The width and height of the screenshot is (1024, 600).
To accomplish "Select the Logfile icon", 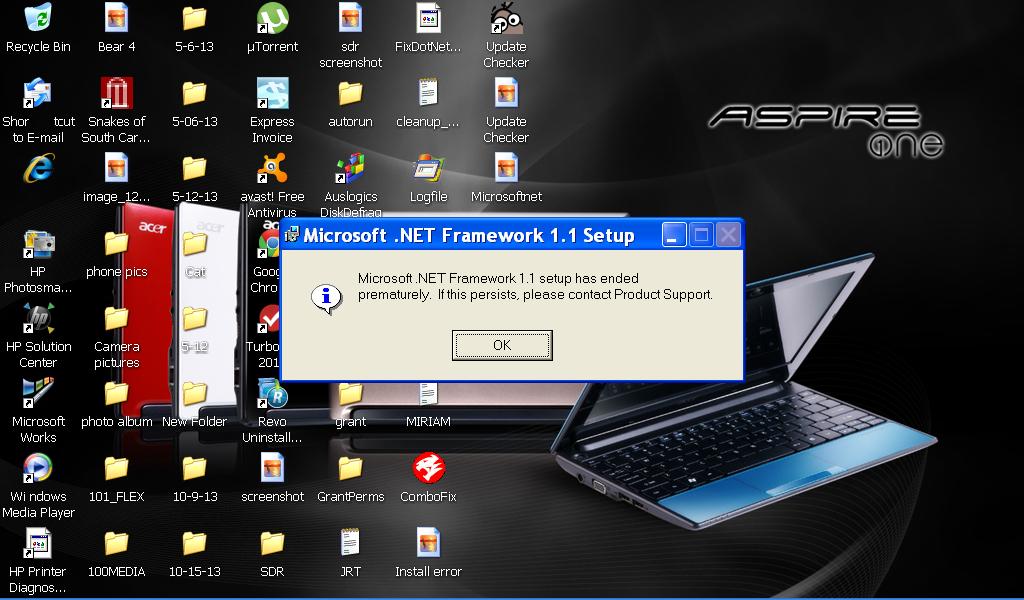I will [x=428, y=168].
